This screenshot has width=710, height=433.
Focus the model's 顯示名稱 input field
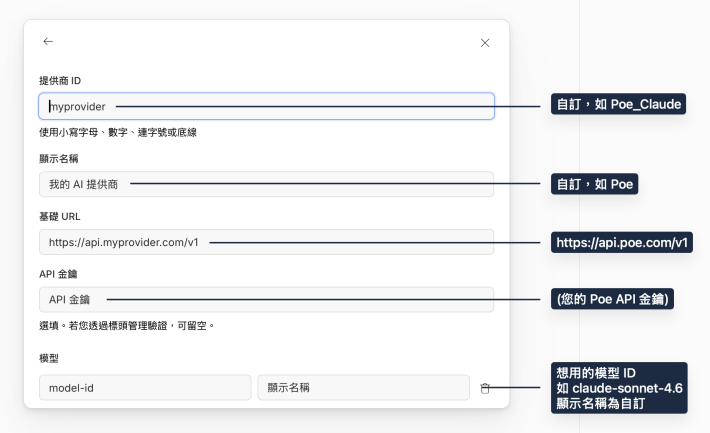click(363, 387)
